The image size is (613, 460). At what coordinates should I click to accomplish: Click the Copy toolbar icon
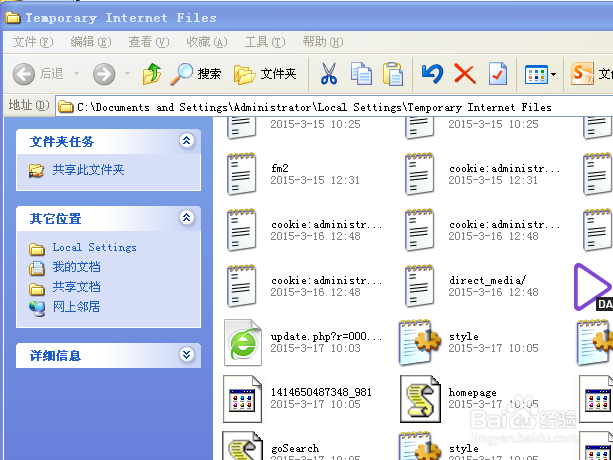pyautogui.click(x=361, y=74)
